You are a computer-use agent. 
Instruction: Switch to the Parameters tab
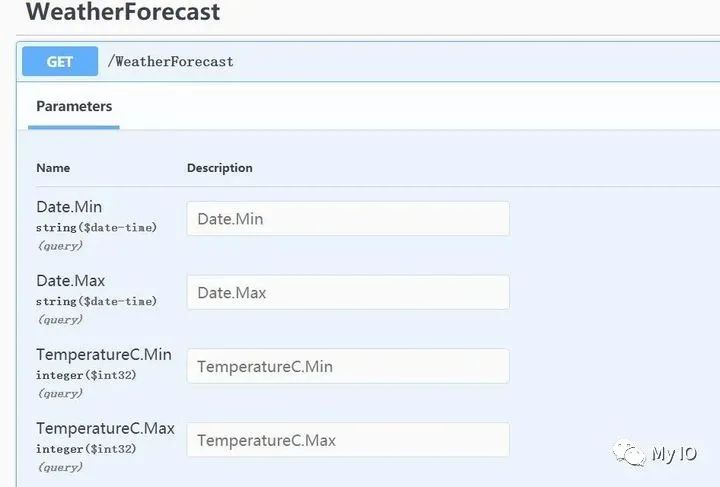coord(74,106)
